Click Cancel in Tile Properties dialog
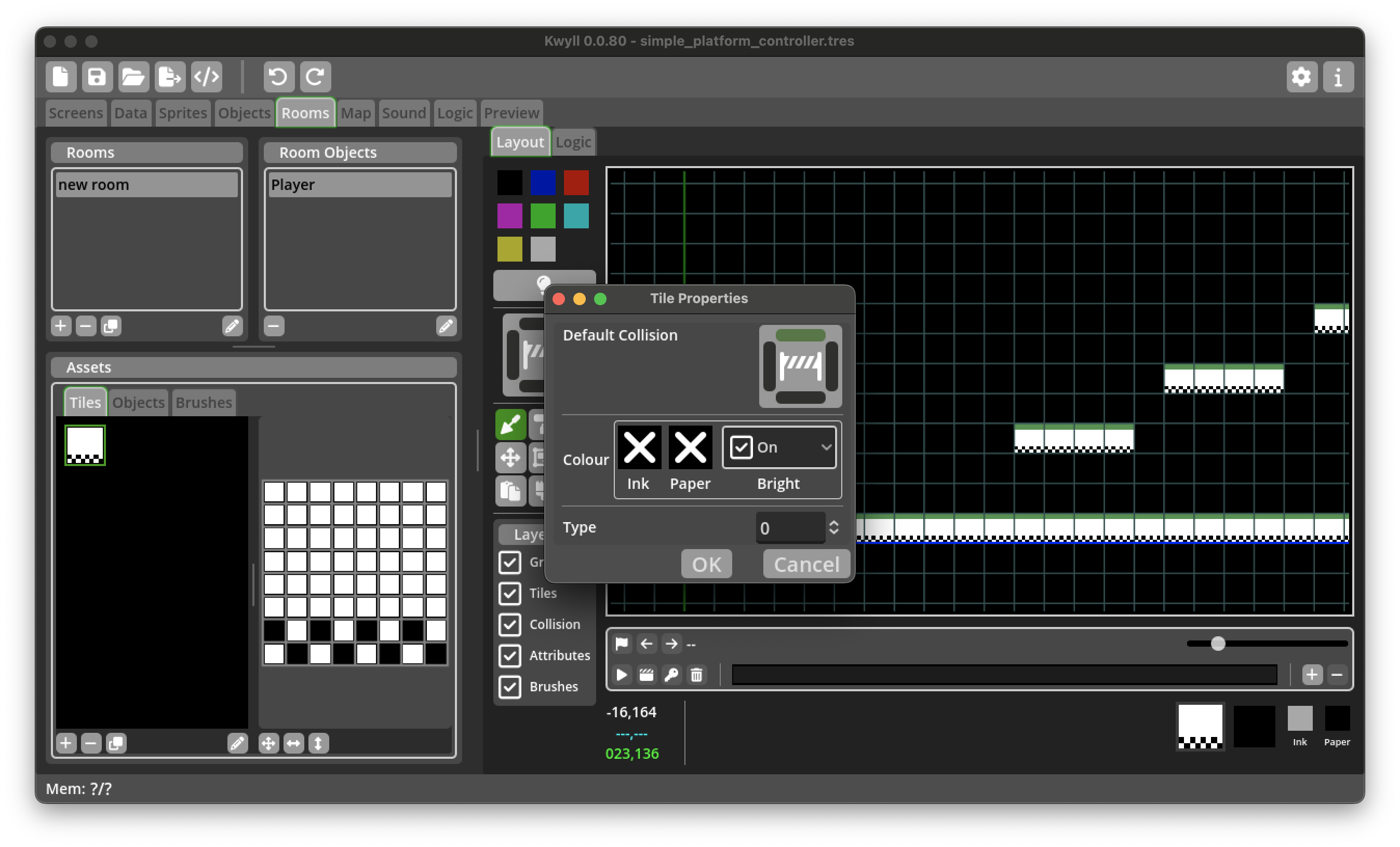This screenshot has height=847, width=1400. coord(806,564)
